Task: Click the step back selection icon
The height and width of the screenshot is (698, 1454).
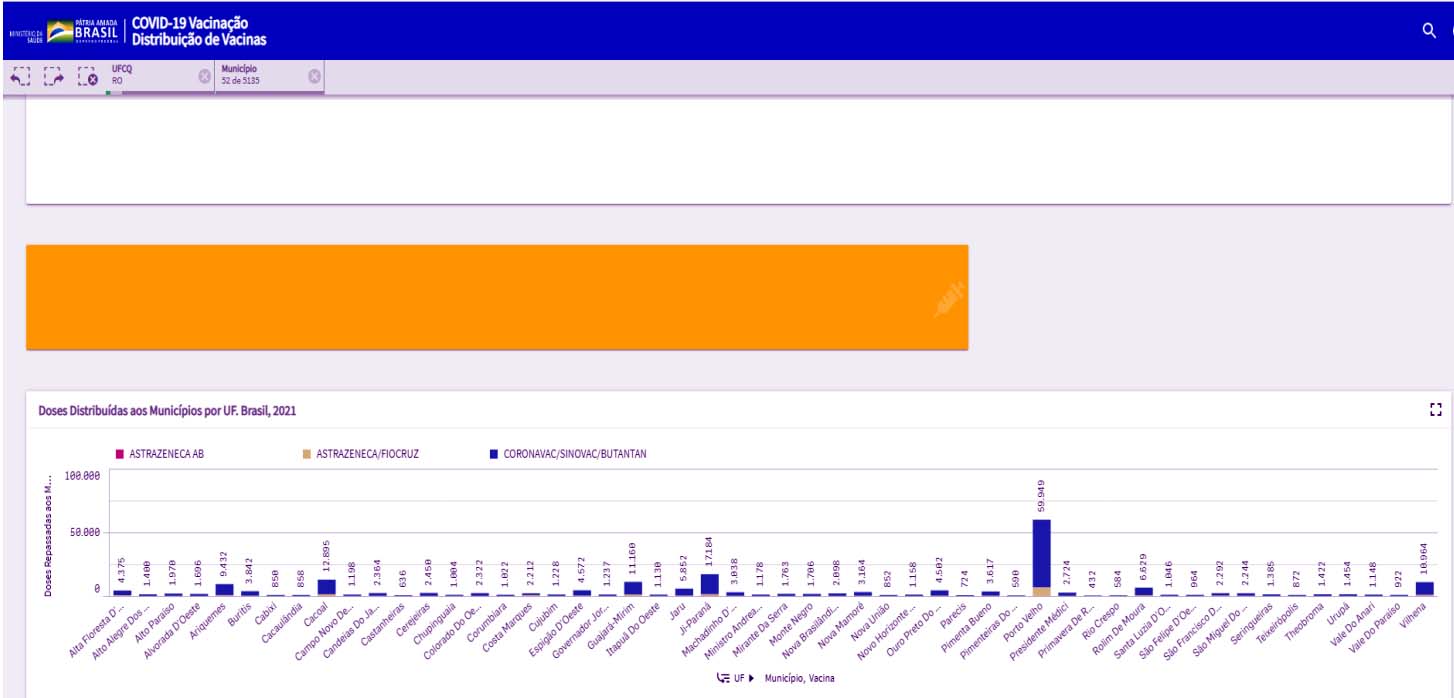Action: coord(21,77)
